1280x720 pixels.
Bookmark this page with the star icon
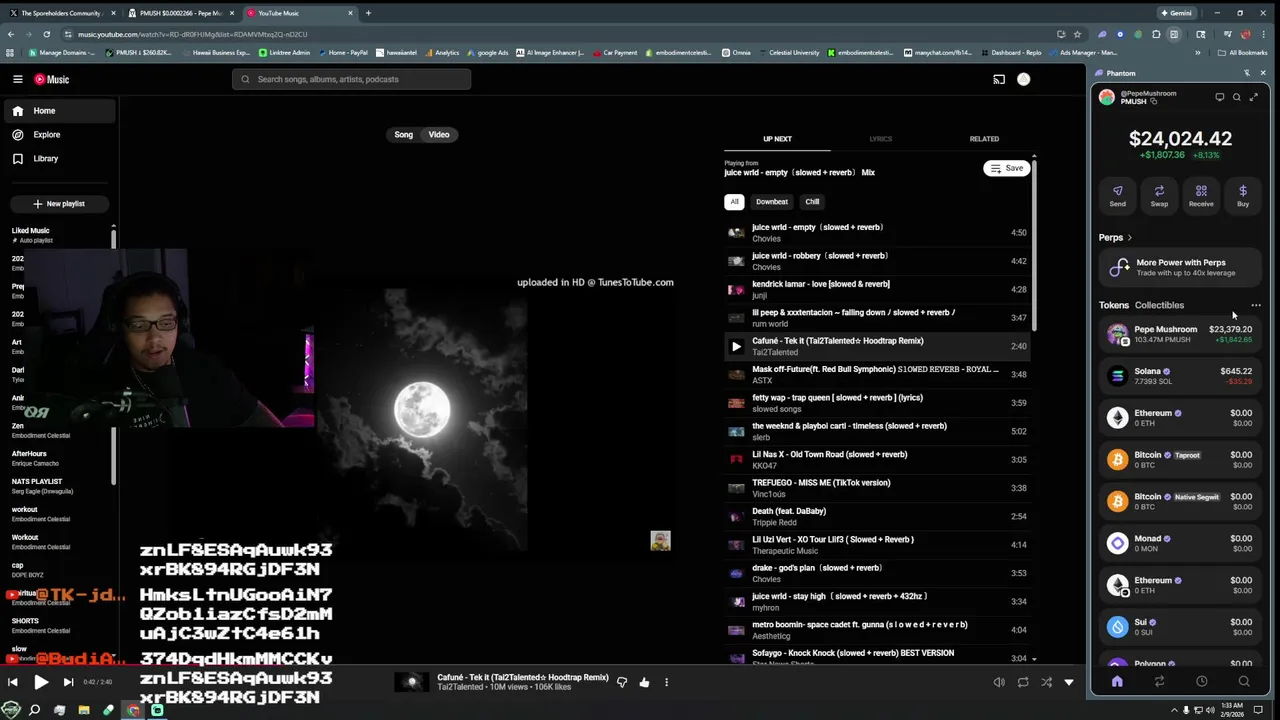1077,34
